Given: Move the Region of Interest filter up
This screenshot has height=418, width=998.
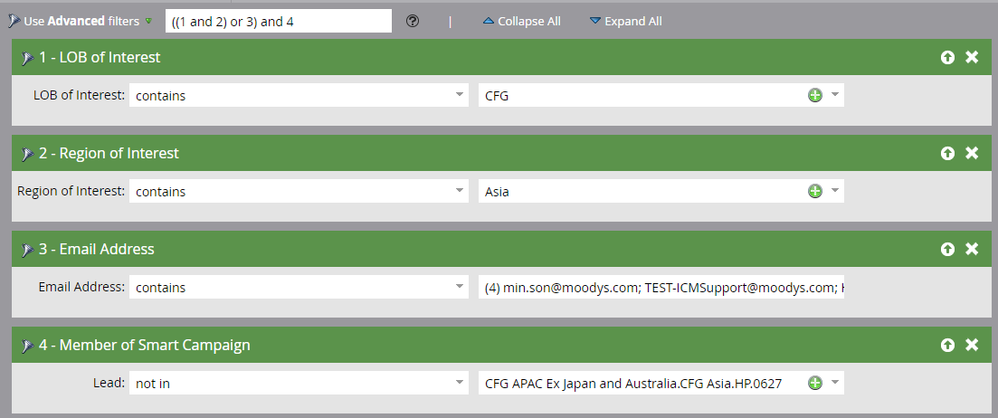Looking at the screenshot, I should [948, 153].
